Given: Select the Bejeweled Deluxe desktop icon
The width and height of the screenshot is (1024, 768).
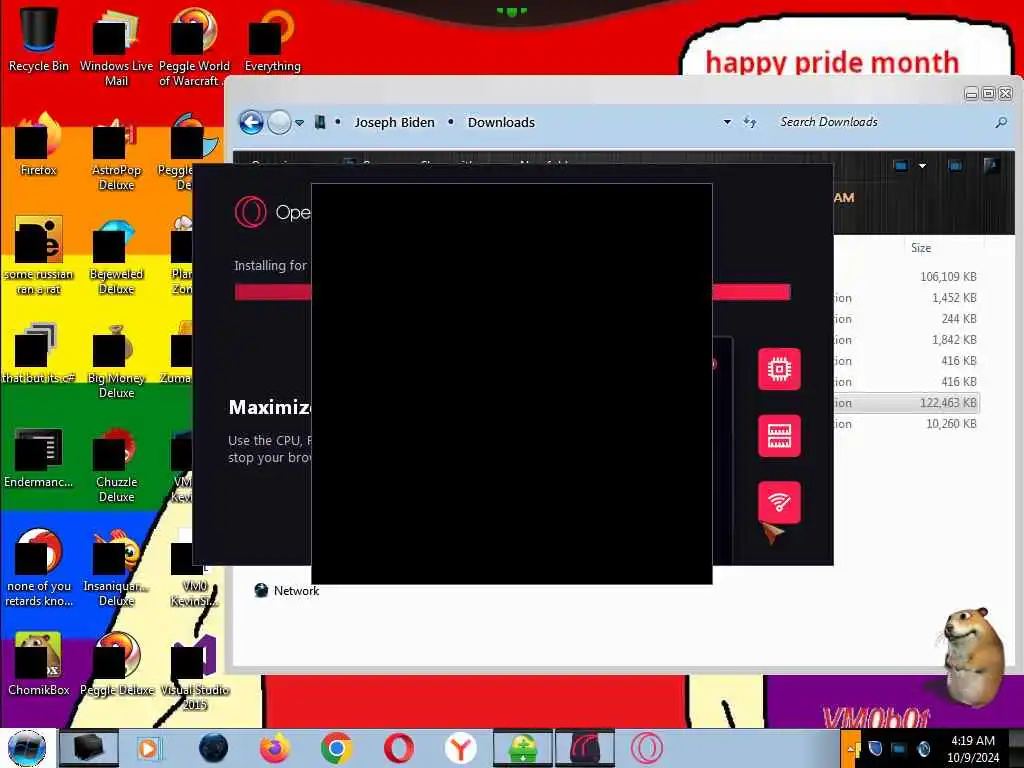Looking at the screenshot, I should coord(116,256).
